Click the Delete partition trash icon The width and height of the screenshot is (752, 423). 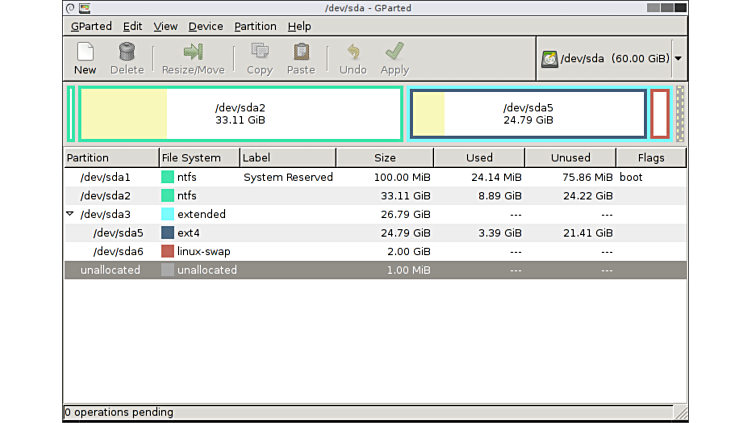point(127,52)
